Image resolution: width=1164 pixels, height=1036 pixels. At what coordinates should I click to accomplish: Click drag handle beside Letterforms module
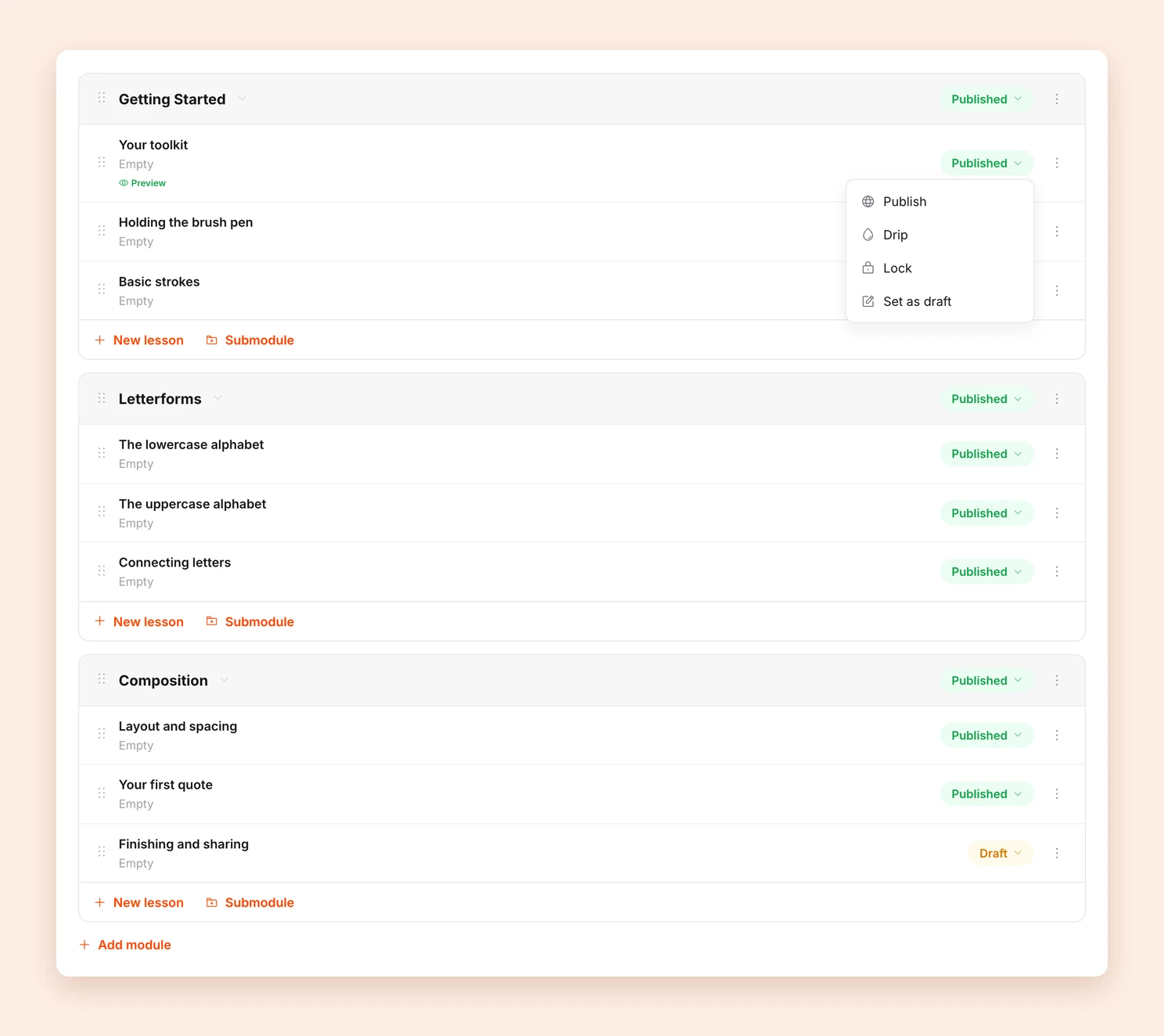(x=102, y=398)
